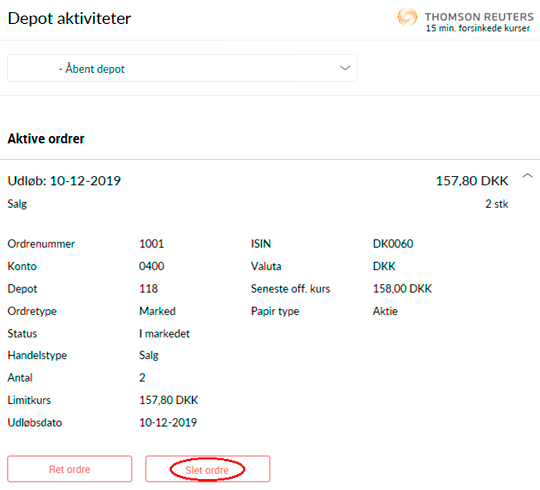The width and height of the screenshot is (540, 490).
Task: Open the Åbent depot dropdown
Action: 182,68
